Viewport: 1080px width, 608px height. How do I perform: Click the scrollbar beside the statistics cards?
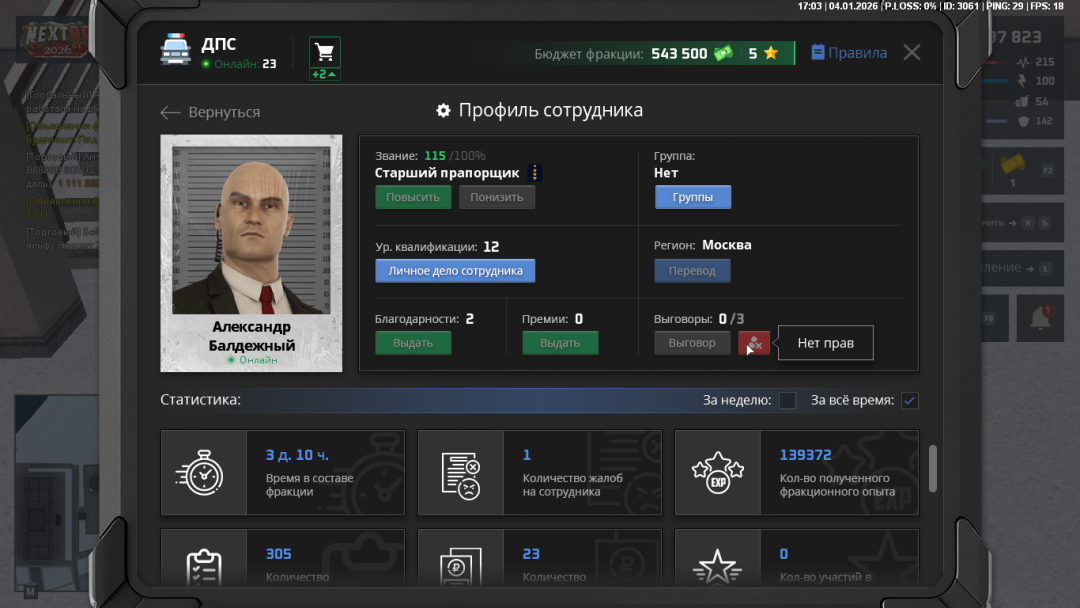[x=931, y=470]
